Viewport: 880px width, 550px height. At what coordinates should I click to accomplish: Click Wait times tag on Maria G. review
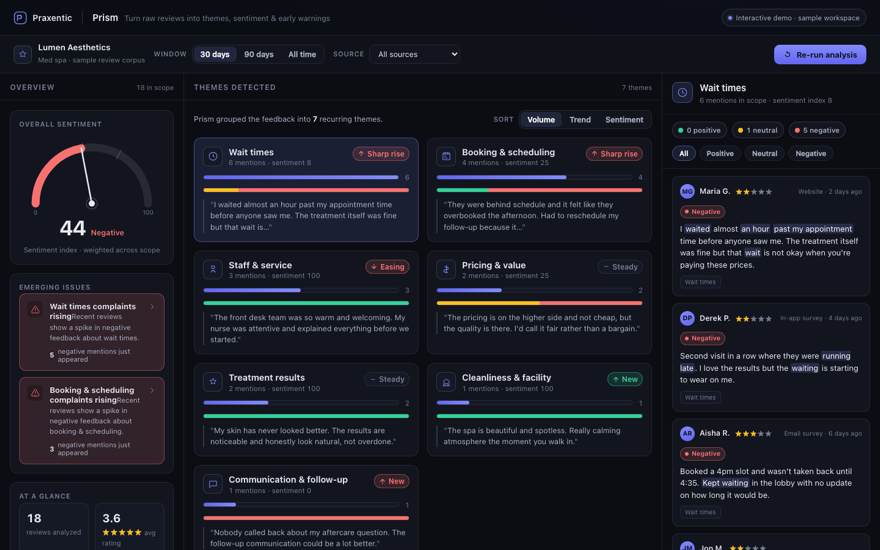point(700,282)
